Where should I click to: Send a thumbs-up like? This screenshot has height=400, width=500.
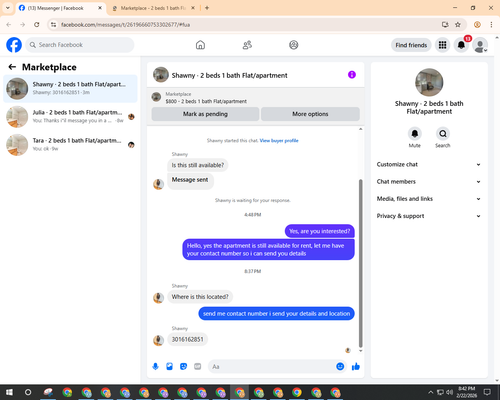pyautogui.click(x=356, y=367)
